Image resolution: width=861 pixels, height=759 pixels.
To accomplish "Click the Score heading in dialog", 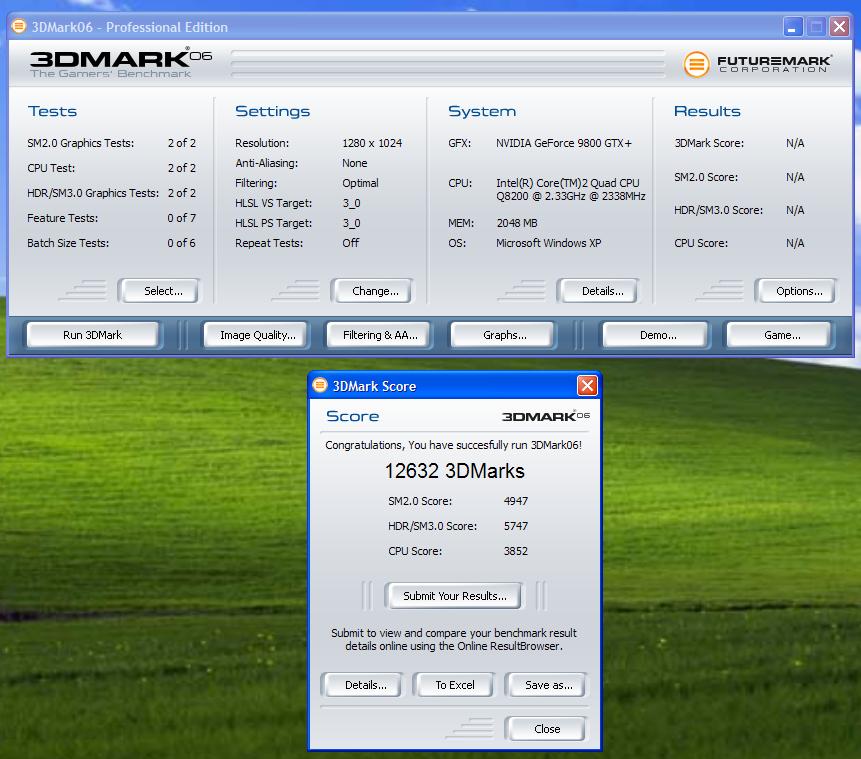I will click(353, 416).
